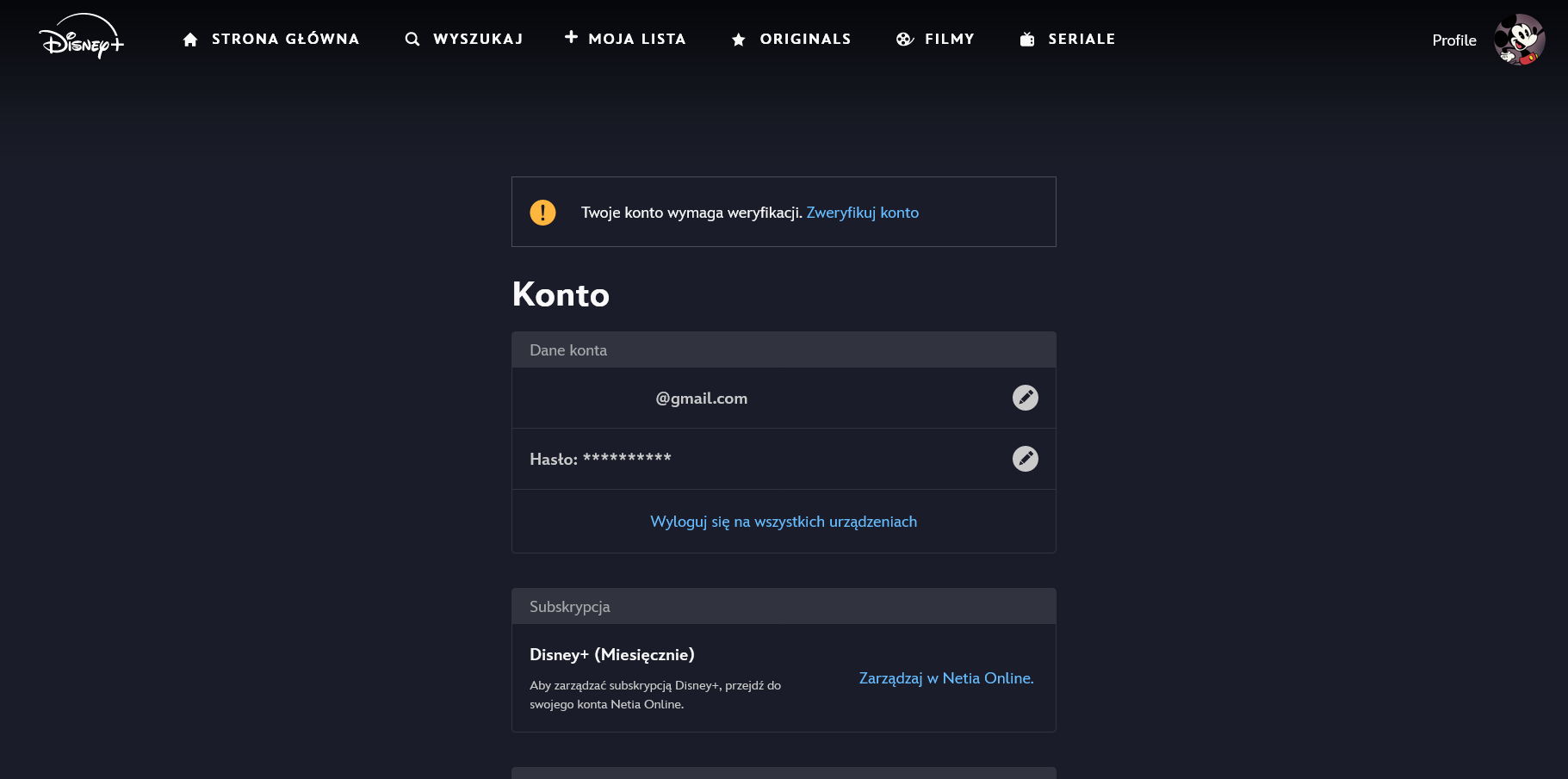1568x779 pixels.
Task: Click the plus icon for Moja Lista
Action: [x=571, y=37]
